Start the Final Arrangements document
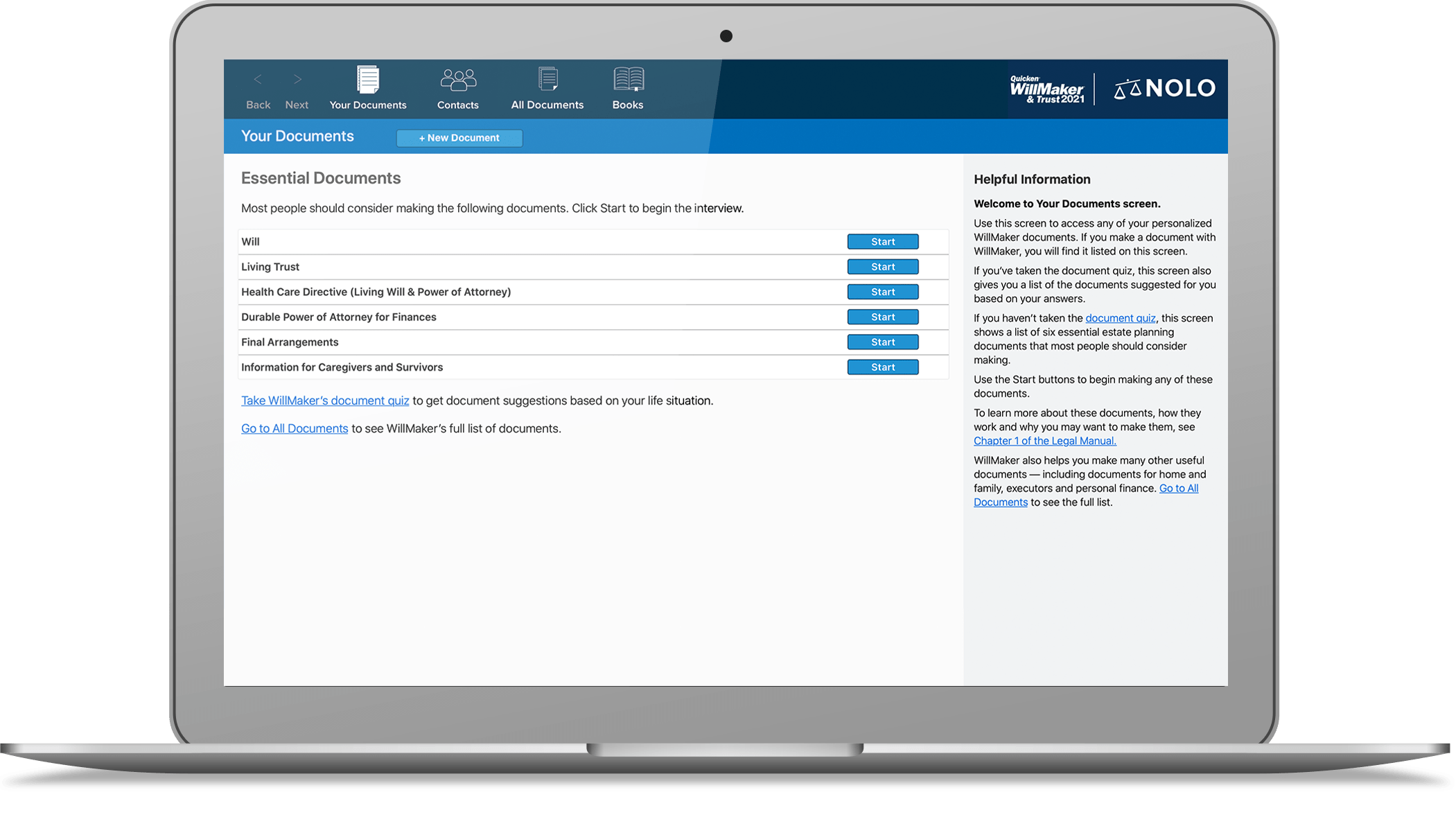The width and height of the screenshot is (1456, 817). point(882,342)
